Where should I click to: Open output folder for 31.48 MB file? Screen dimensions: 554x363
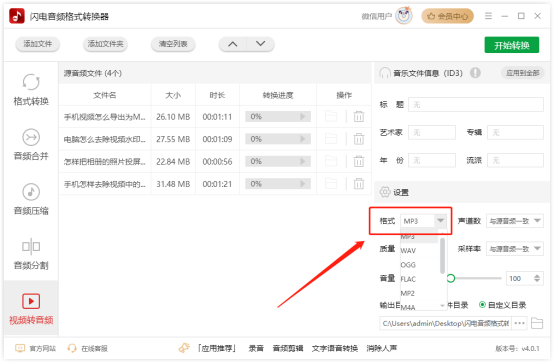point(331,184)
